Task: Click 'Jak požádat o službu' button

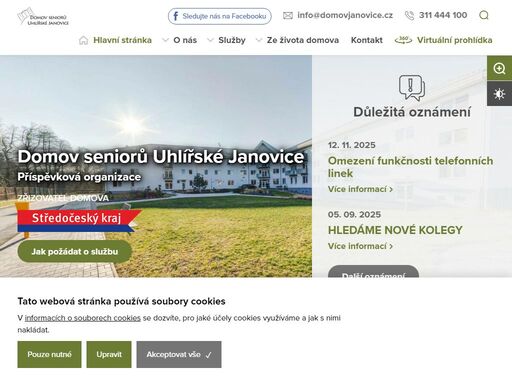Action: [x=75, y=252]
